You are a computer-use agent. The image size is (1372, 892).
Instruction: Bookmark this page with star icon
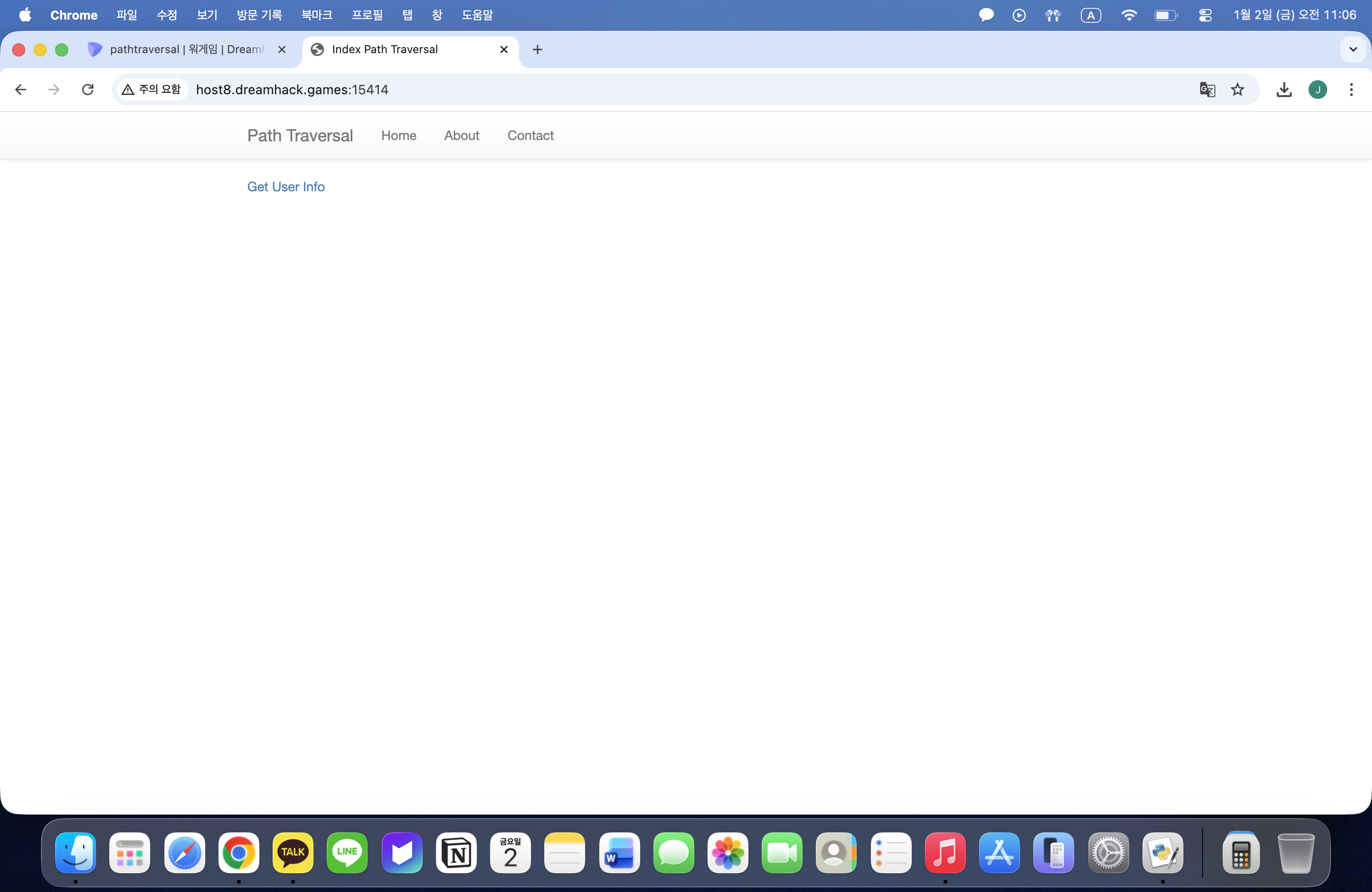[x=1237, y=89]
